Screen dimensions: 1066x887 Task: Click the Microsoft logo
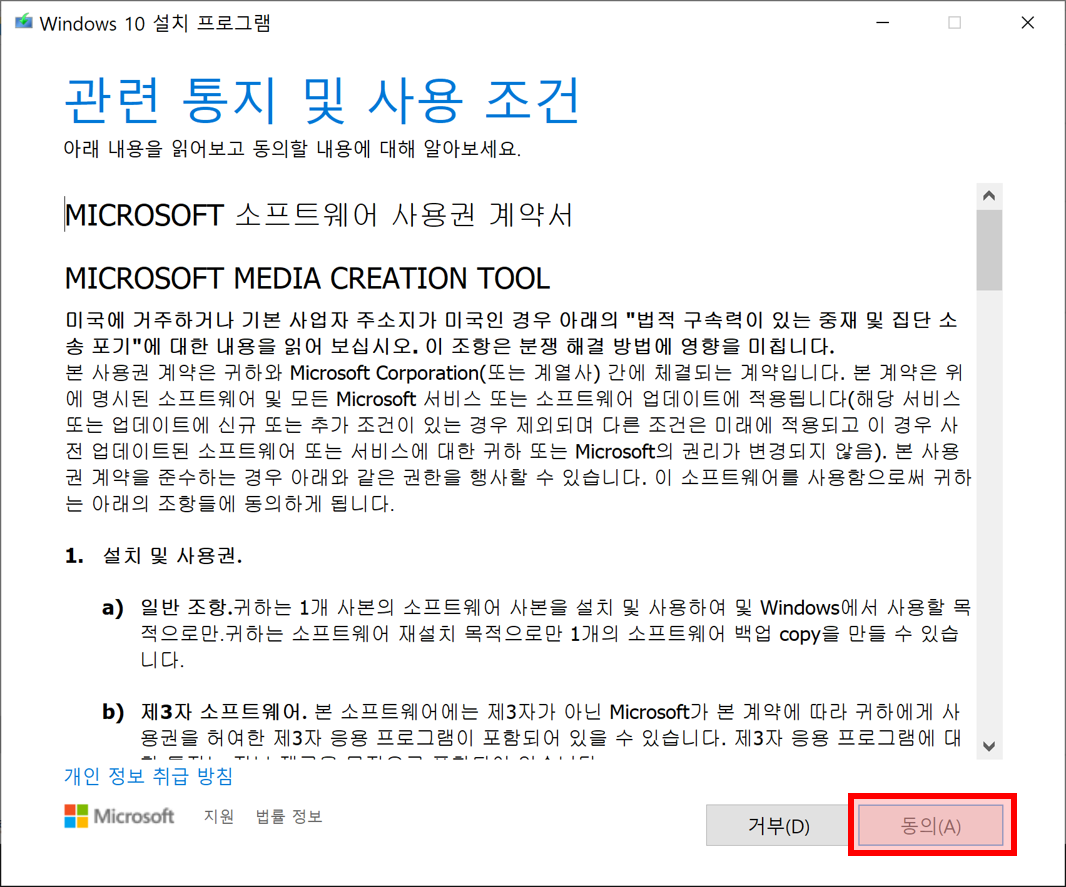point(120,816)
